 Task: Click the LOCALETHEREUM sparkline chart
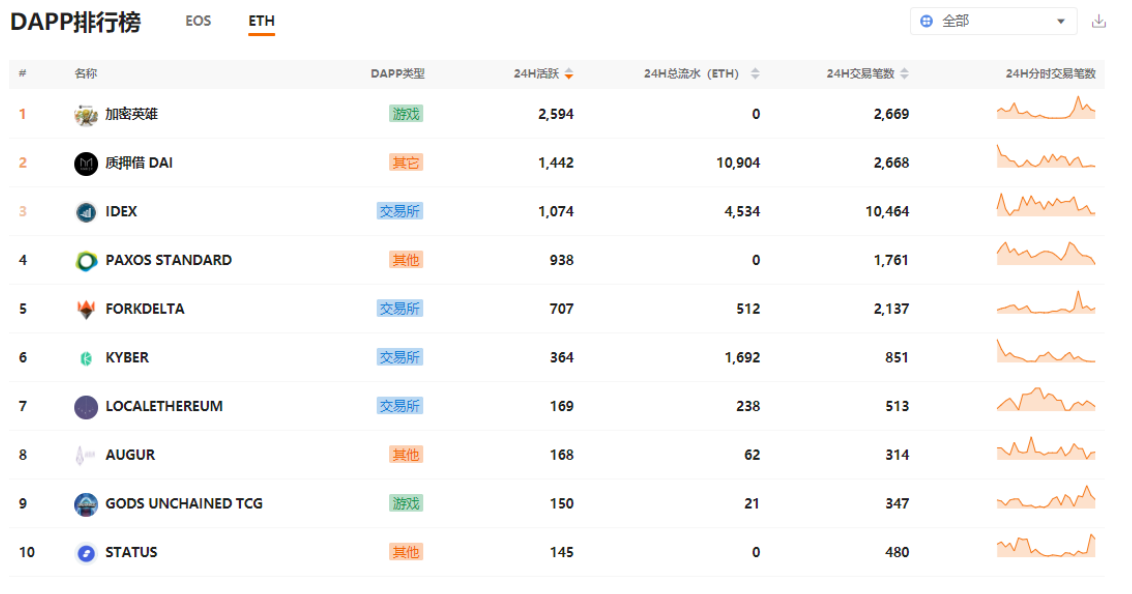[x=1046, y=399]
